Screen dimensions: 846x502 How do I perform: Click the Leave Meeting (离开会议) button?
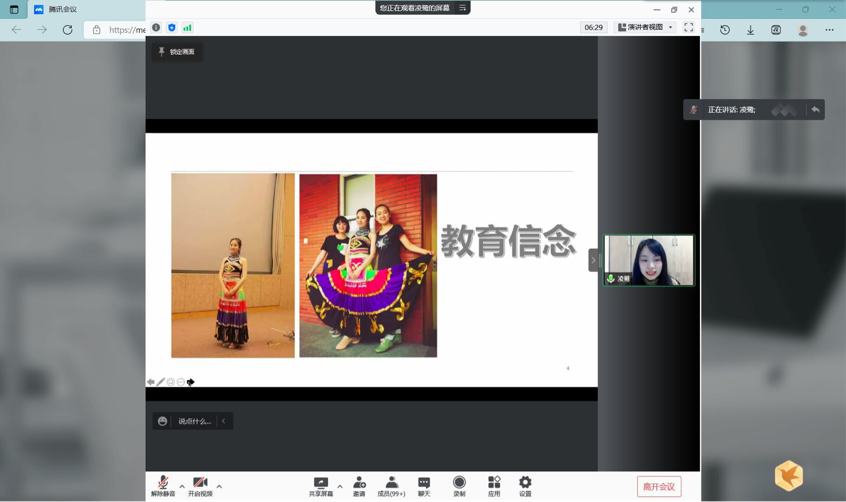[659, 487]
